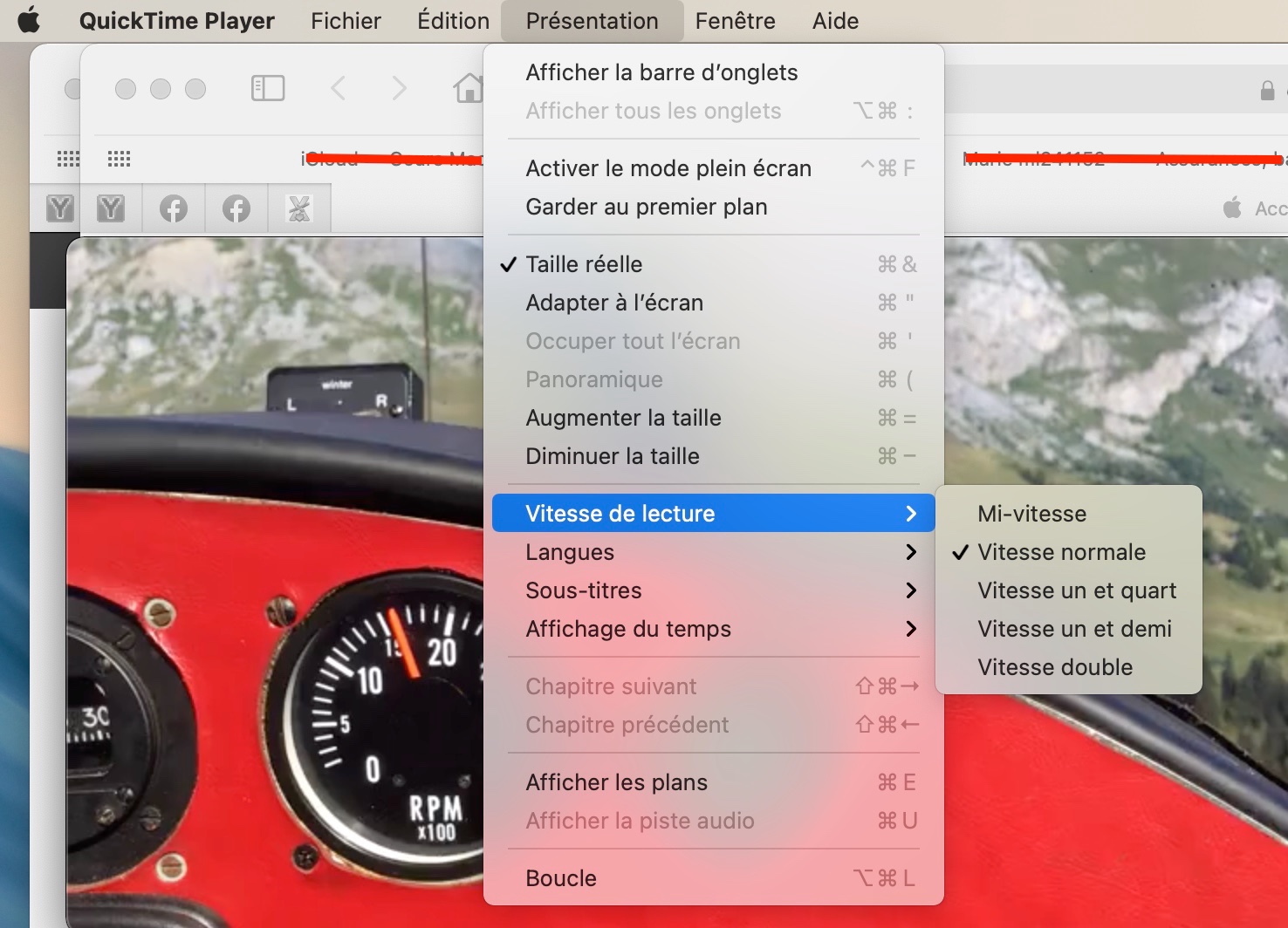Open the Apple-logo "Acc" tab
The height and width of the screenshot is (928, 1288).
(x=1255, y=208)
